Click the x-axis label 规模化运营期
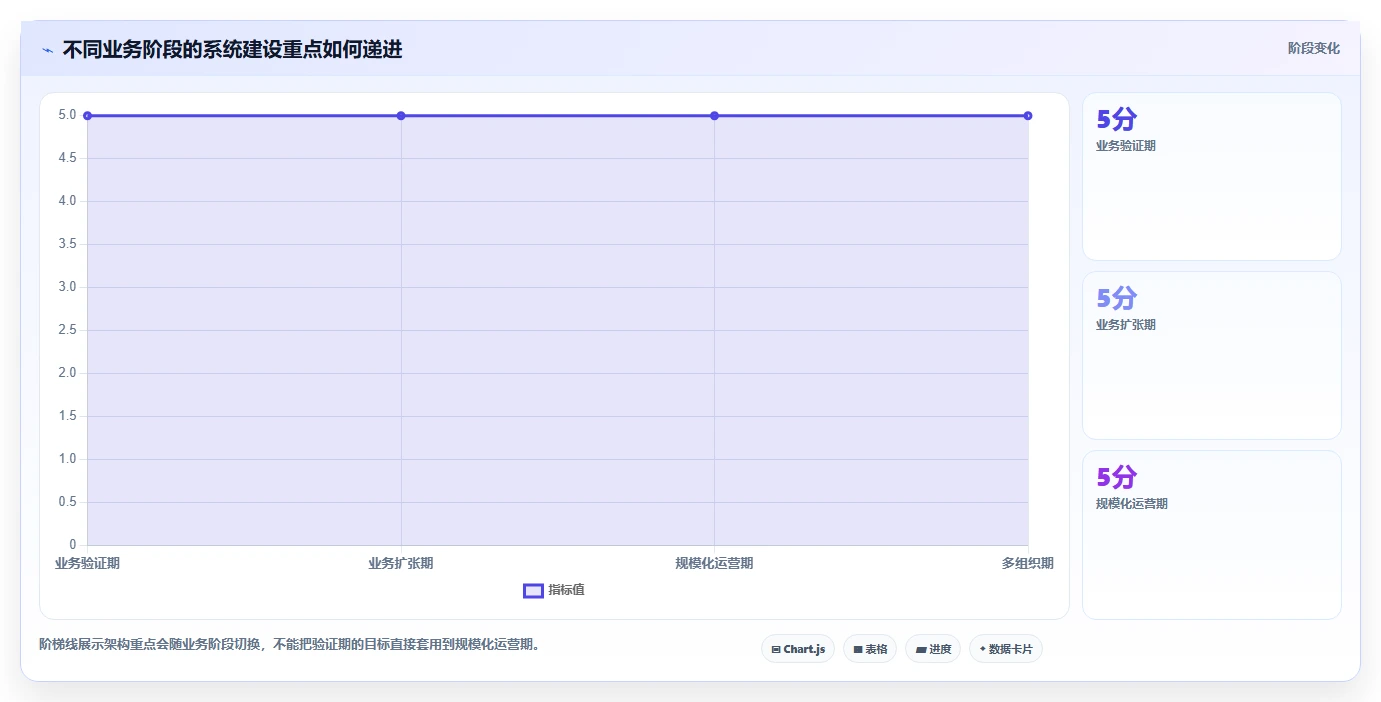Screen dimensions: 1381x702 pos(714,563)
